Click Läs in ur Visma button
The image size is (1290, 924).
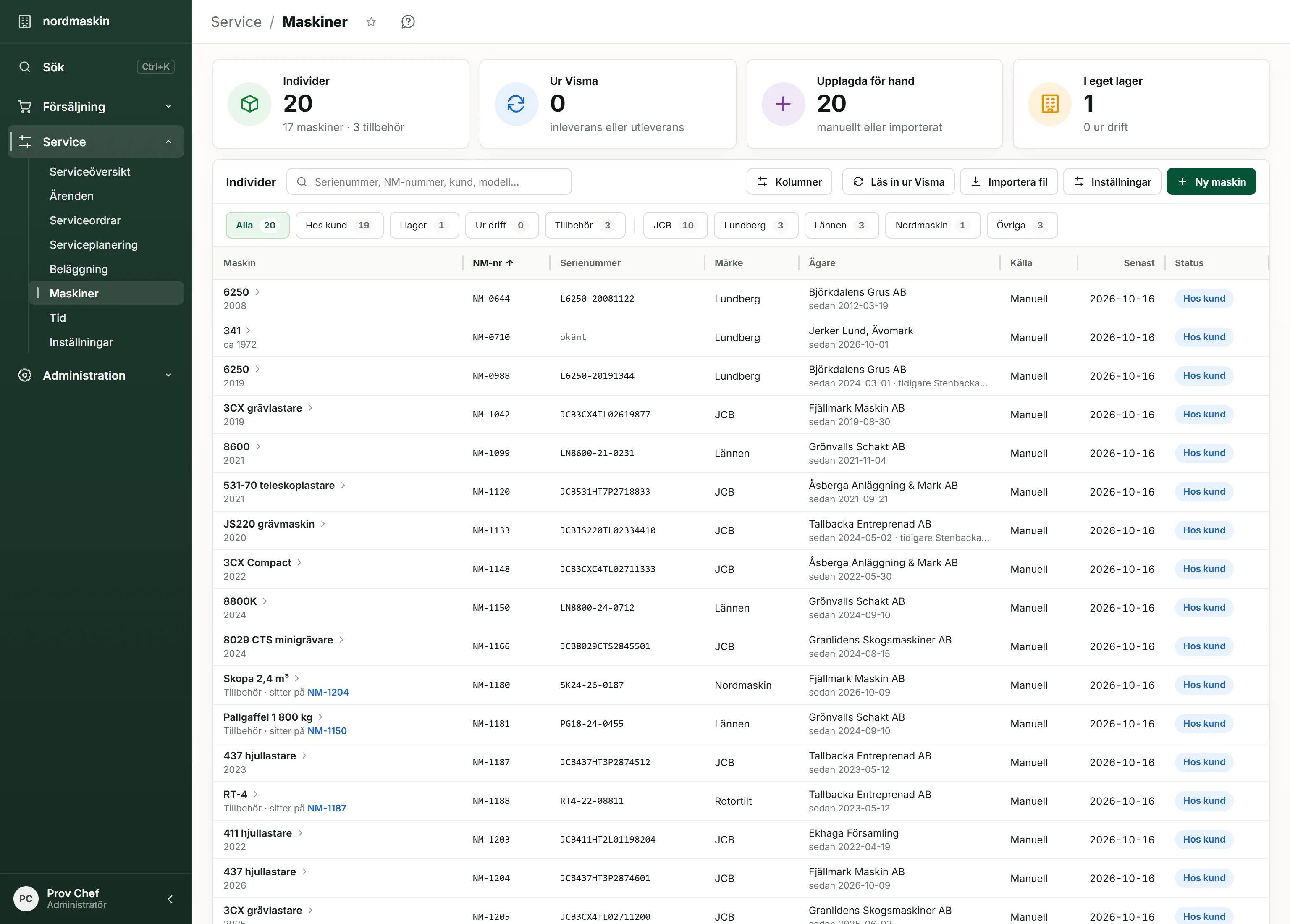899,182
